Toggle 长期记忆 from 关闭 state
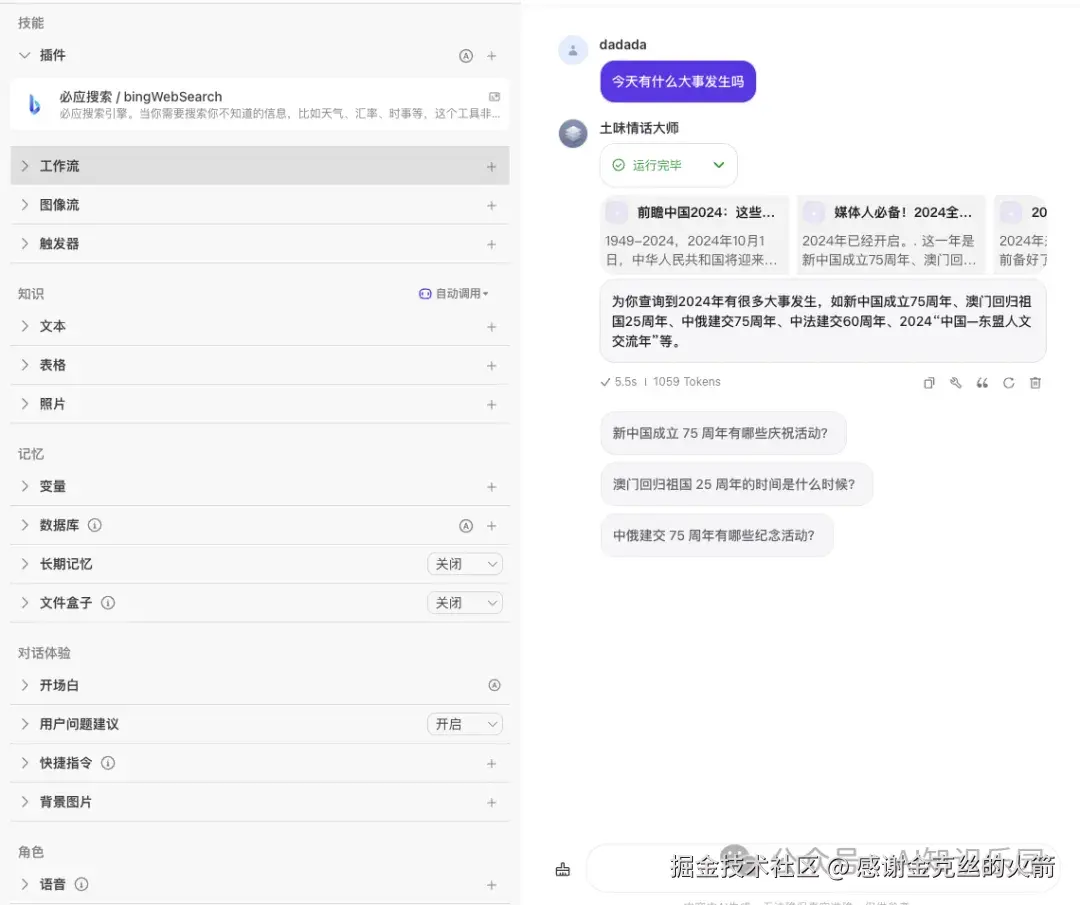1080x905 pixels. point(464,563)
